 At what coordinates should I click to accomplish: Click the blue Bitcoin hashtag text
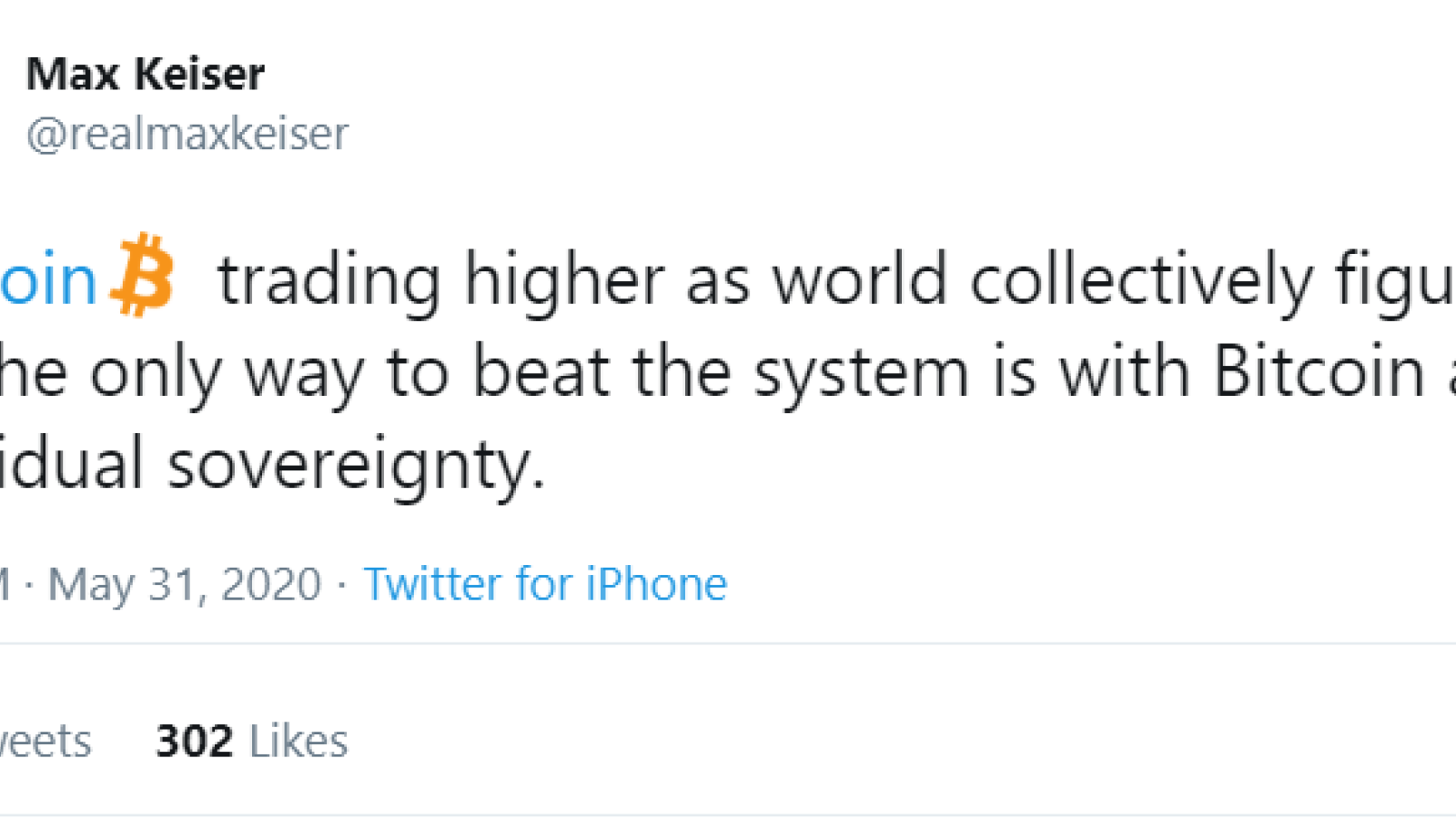click(x=48, y=279)
